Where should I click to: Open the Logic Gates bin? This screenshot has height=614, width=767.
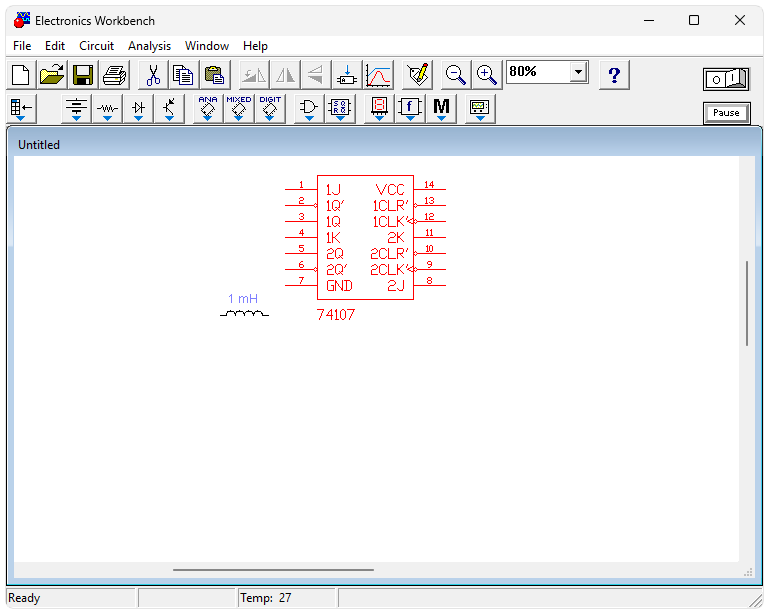tap(309, 109)
